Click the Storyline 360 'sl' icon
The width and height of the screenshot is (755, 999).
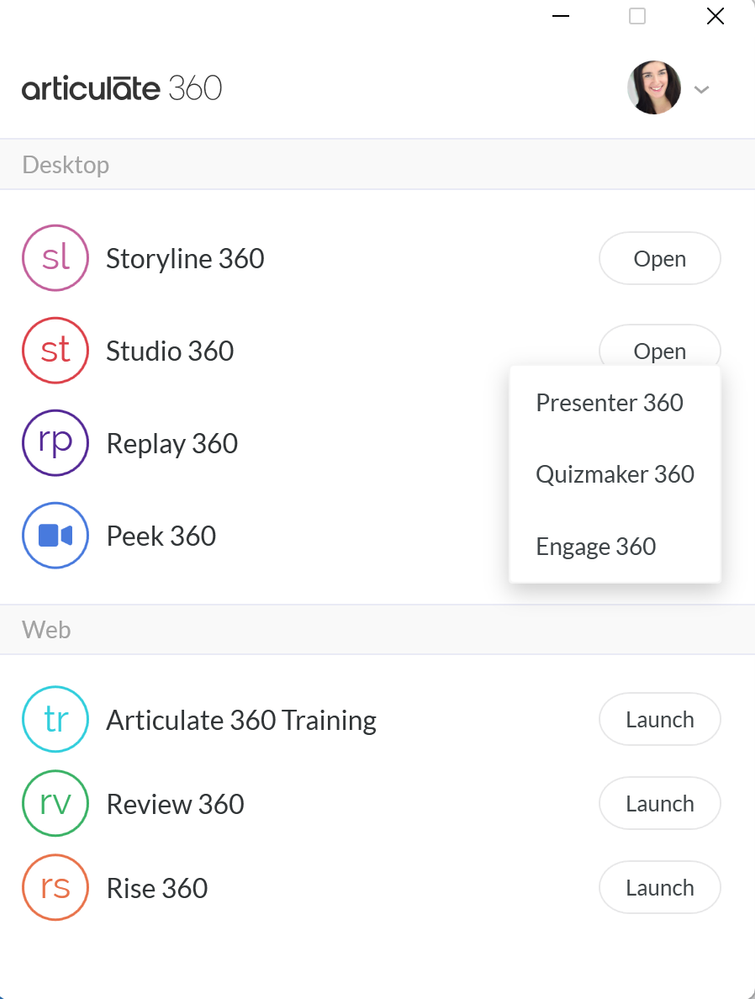(x=55, y=258)
